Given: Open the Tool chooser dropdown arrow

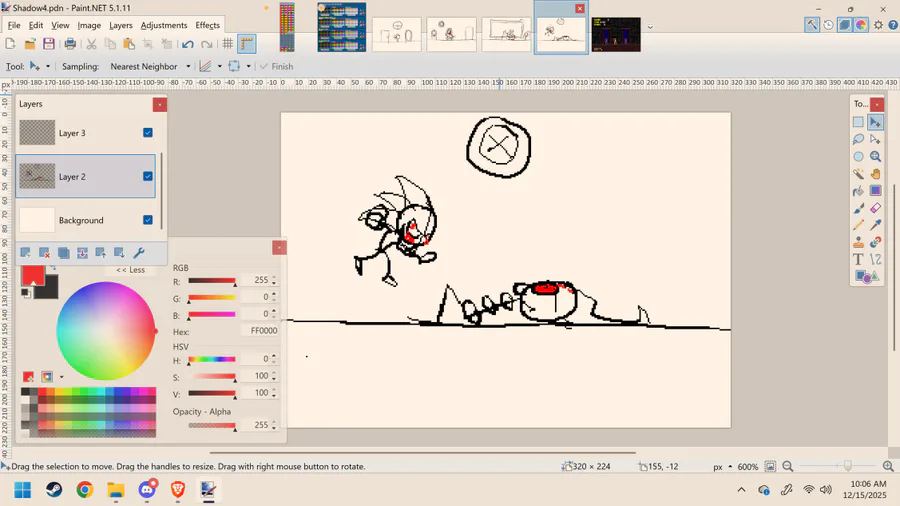Looking at the screenshot, I should coord(48,67).
